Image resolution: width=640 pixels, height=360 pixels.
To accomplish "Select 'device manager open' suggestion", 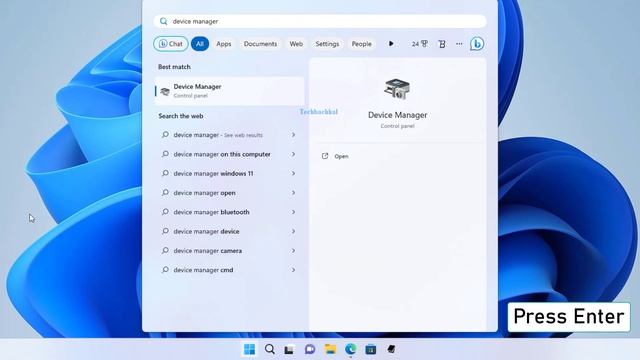I will (228, 193).
